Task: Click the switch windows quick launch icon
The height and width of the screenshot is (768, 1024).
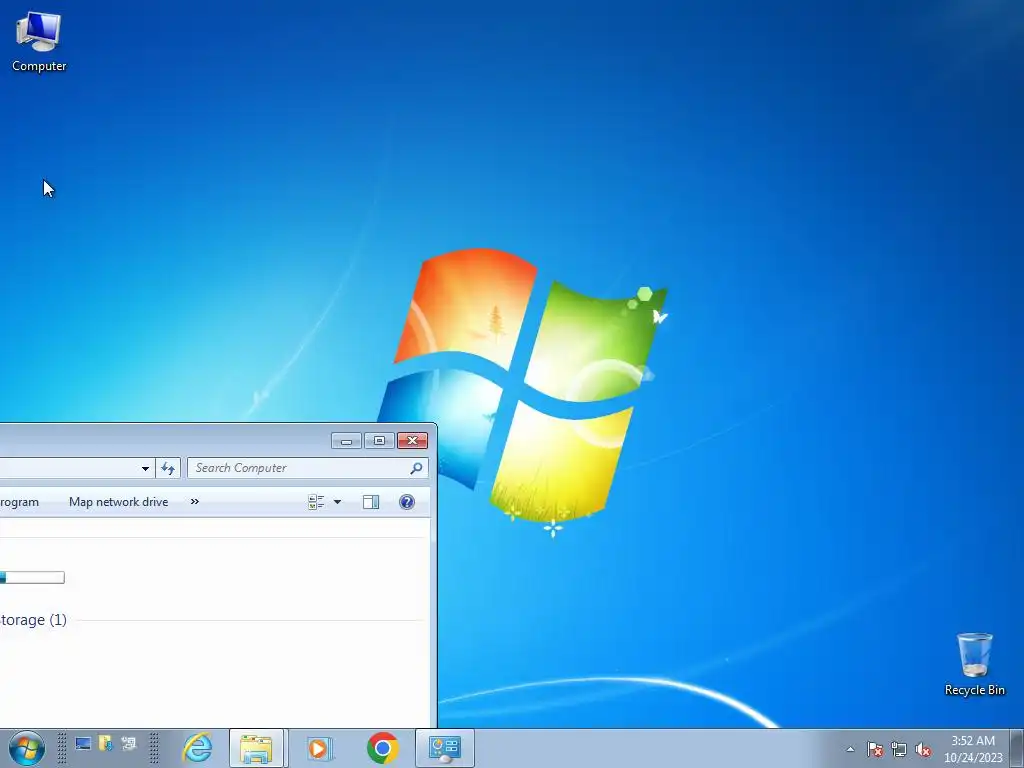Action: tap(129, 744)
